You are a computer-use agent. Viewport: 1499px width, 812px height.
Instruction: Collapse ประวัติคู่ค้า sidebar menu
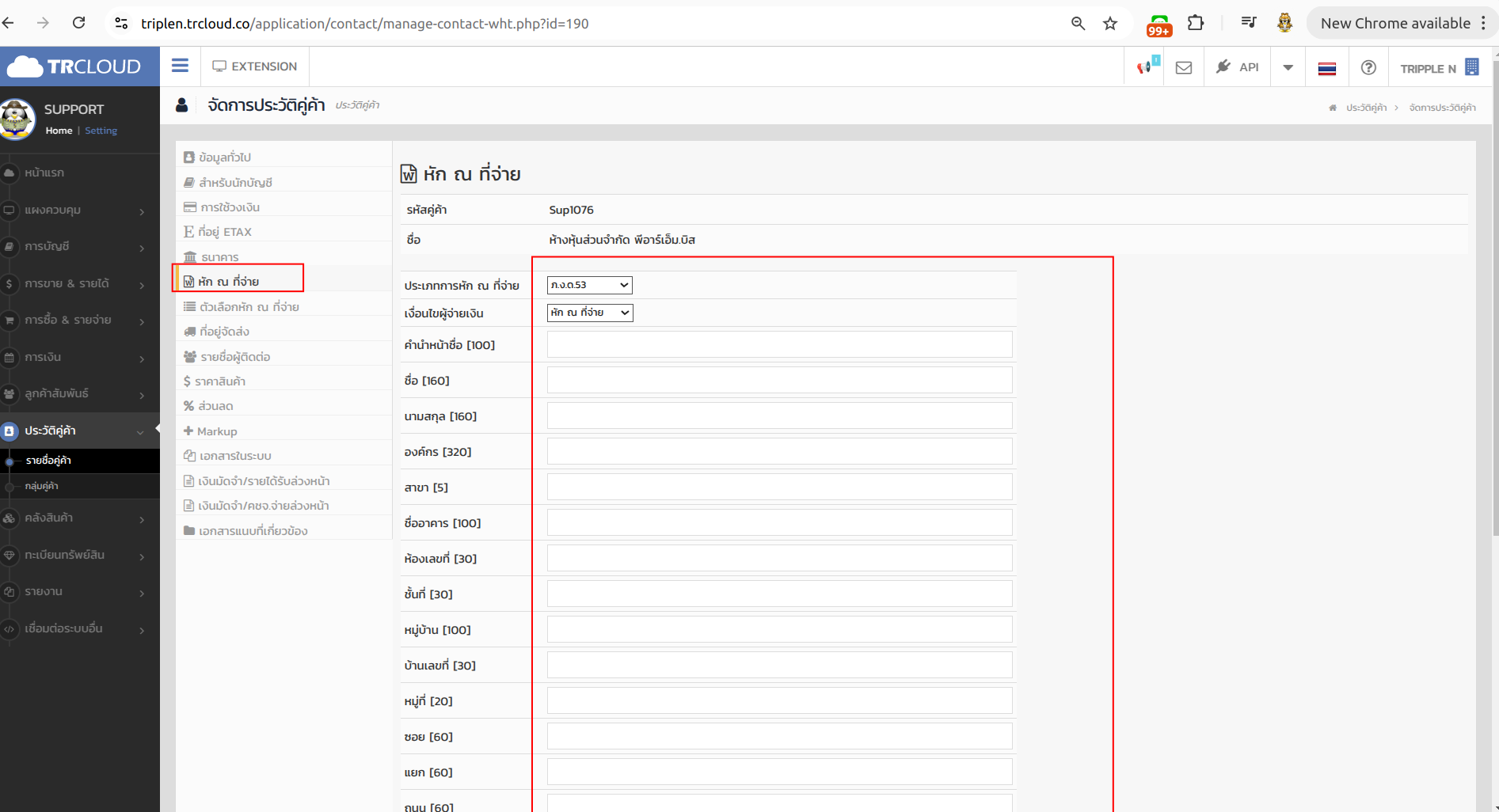[x=79, y=431]
